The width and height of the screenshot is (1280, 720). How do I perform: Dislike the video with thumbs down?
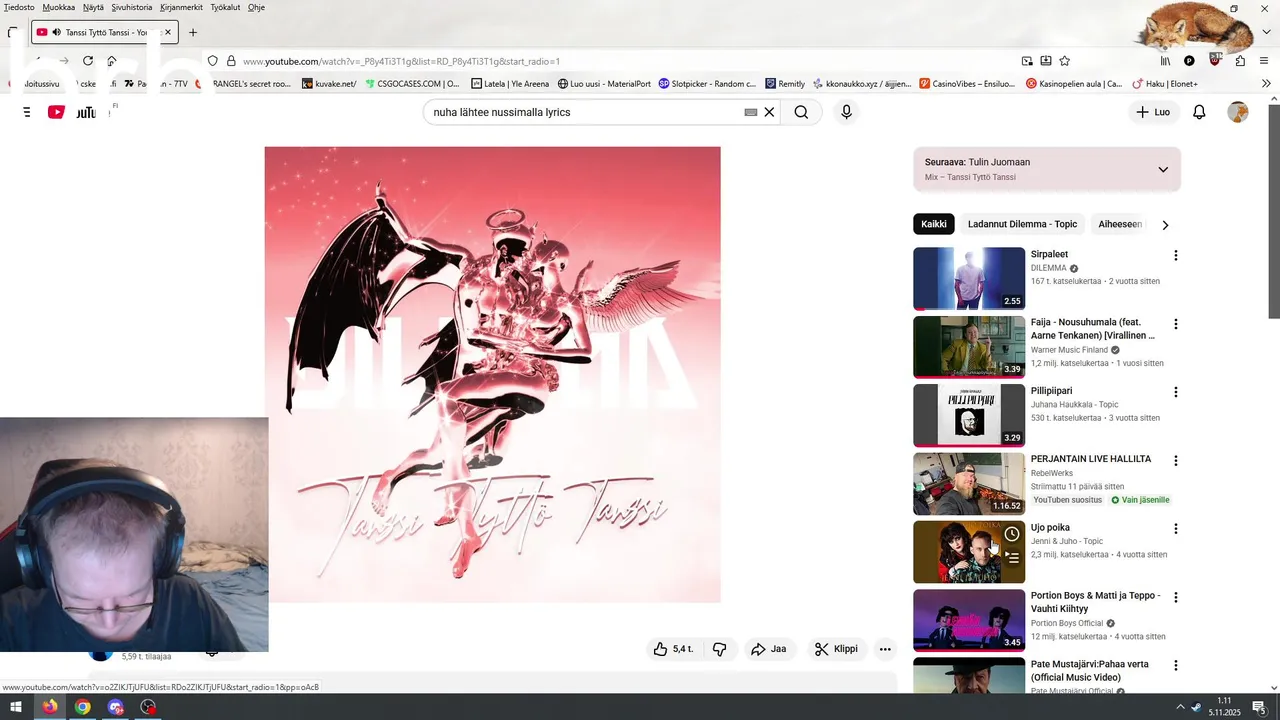[719, 649]
